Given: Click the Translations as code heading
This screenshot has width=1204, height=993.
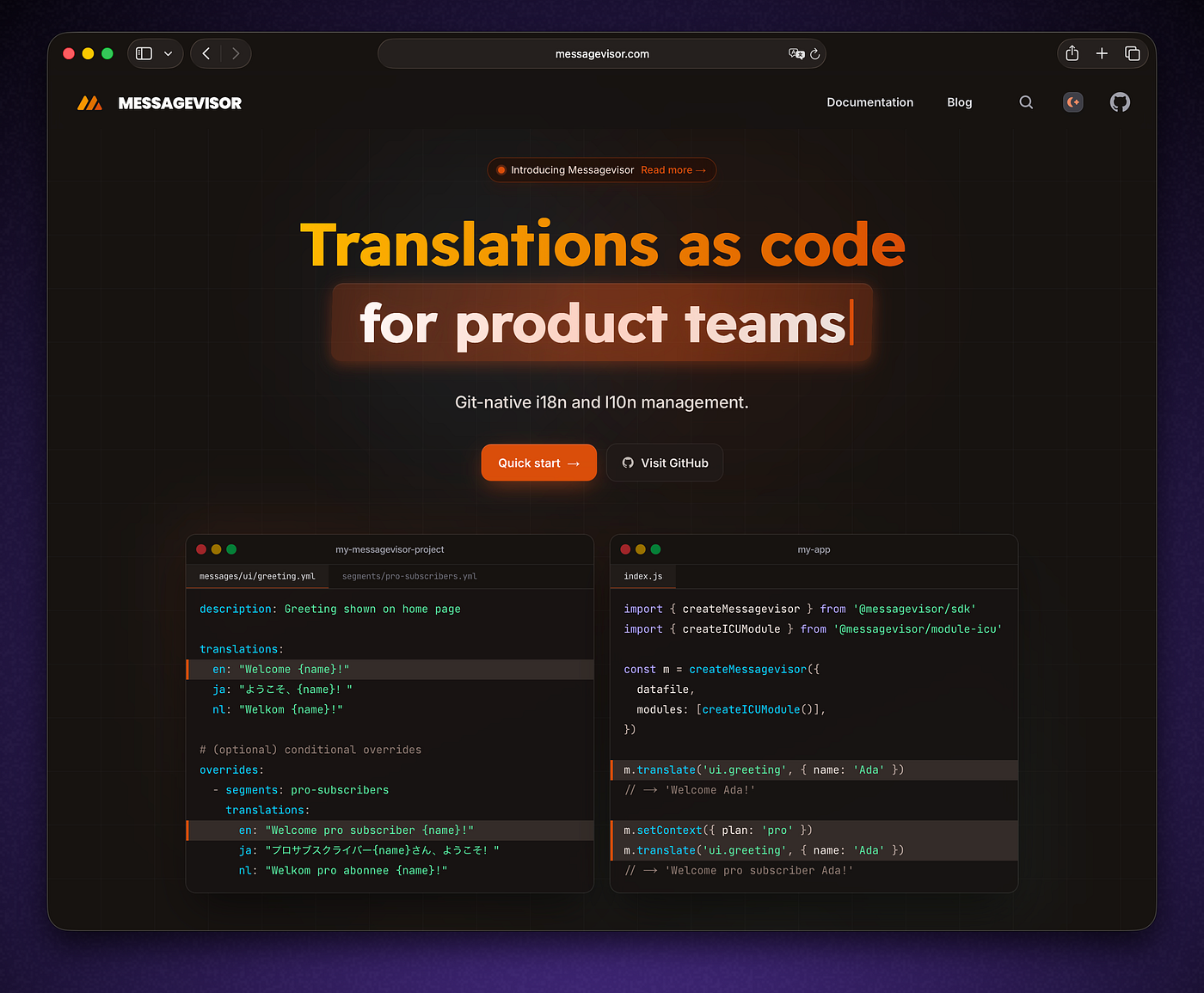Looking at the screenshot, I should click(x=602, y=245).
